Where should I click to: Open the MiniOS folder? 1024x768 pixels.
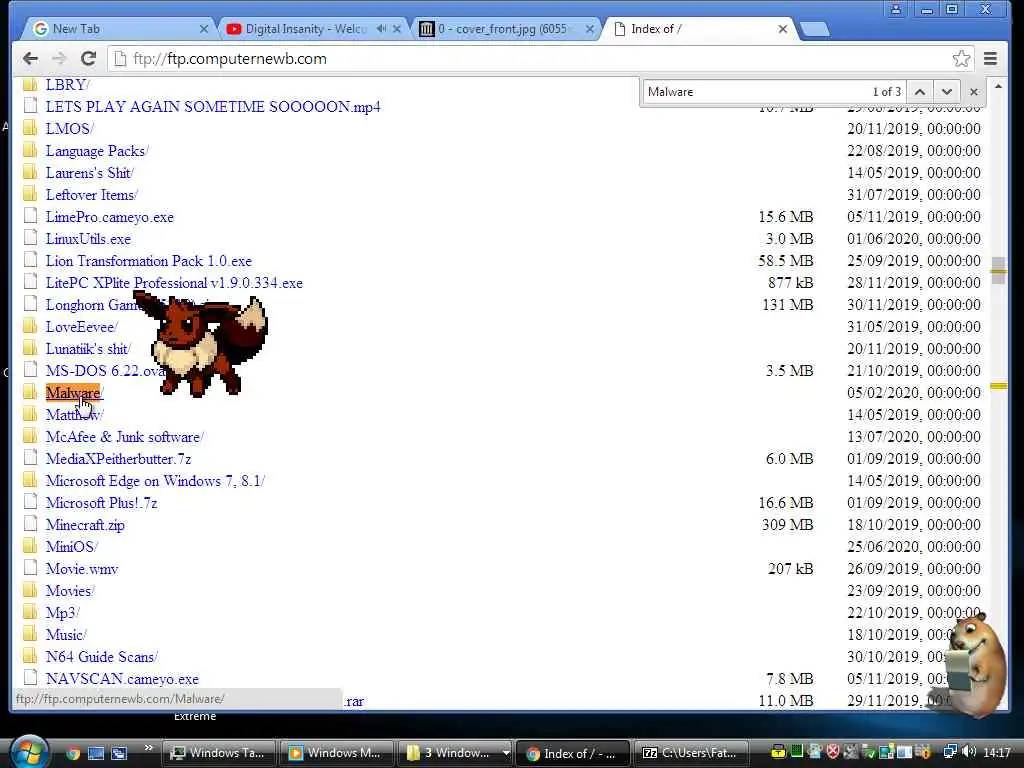(71, 547)
